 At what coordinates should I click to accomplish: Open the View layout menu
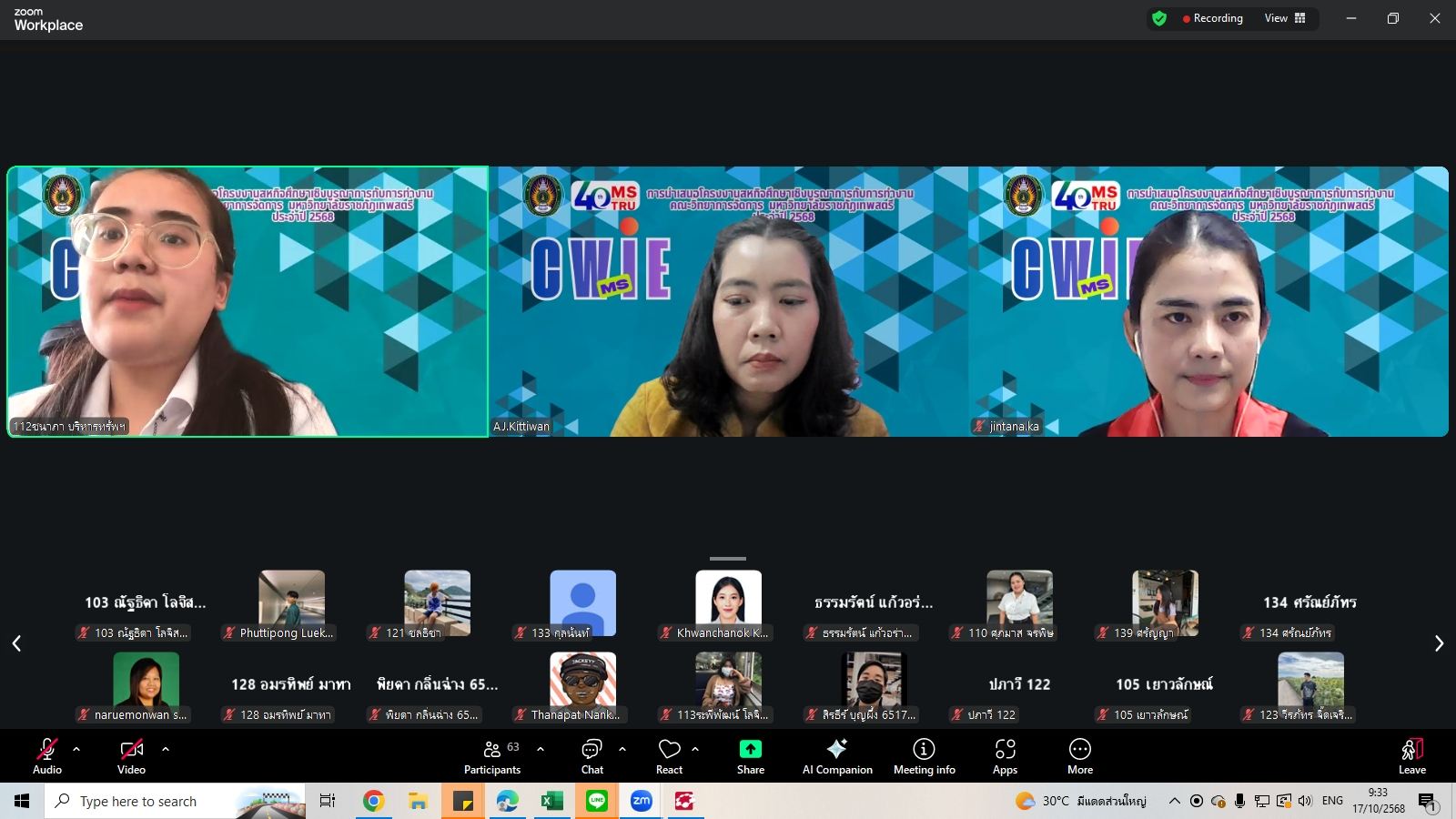pyautogui.click(x=1284, y=18)
